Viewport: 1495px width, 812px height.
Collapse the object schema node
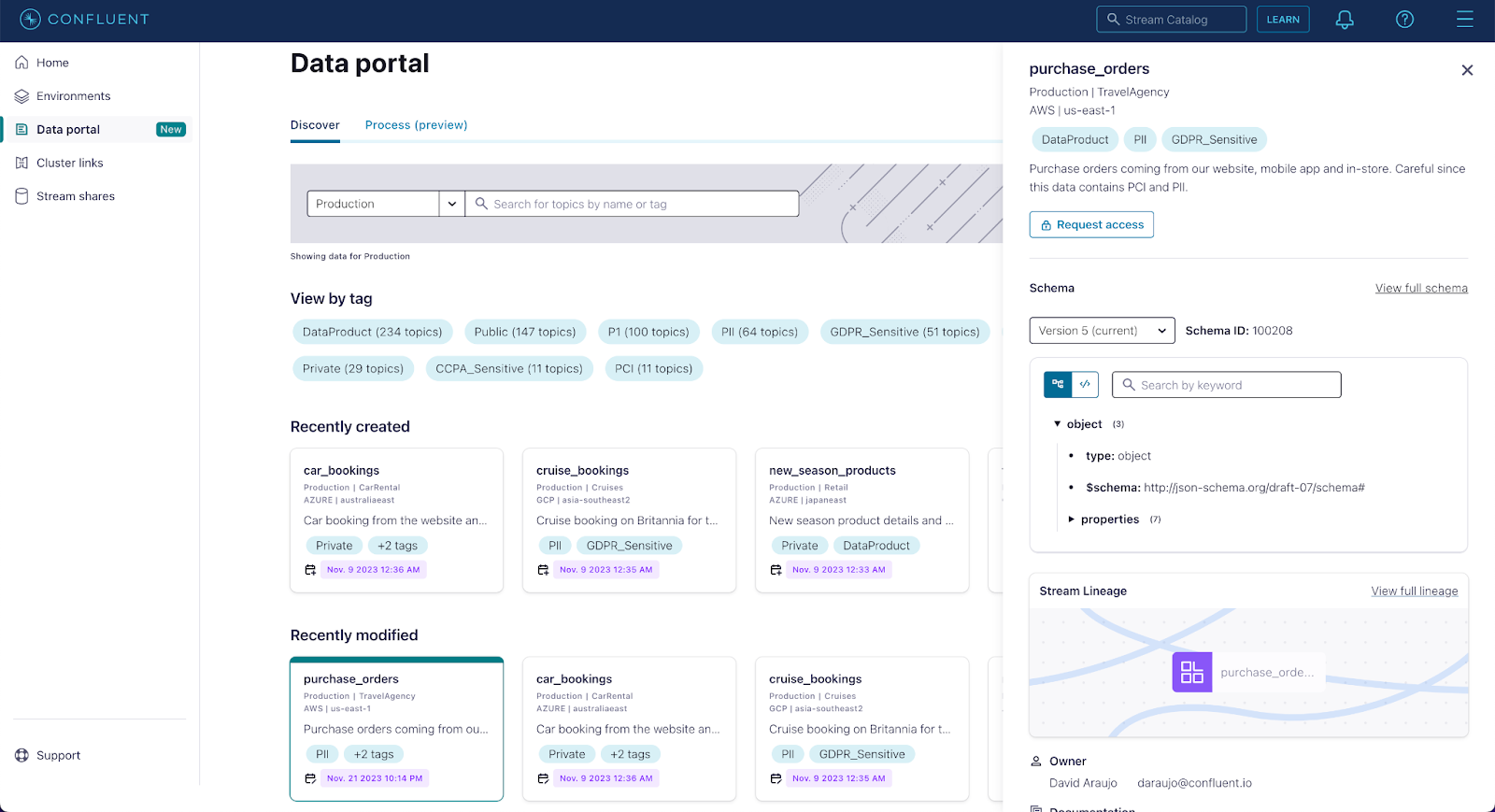pos(1057,424)
